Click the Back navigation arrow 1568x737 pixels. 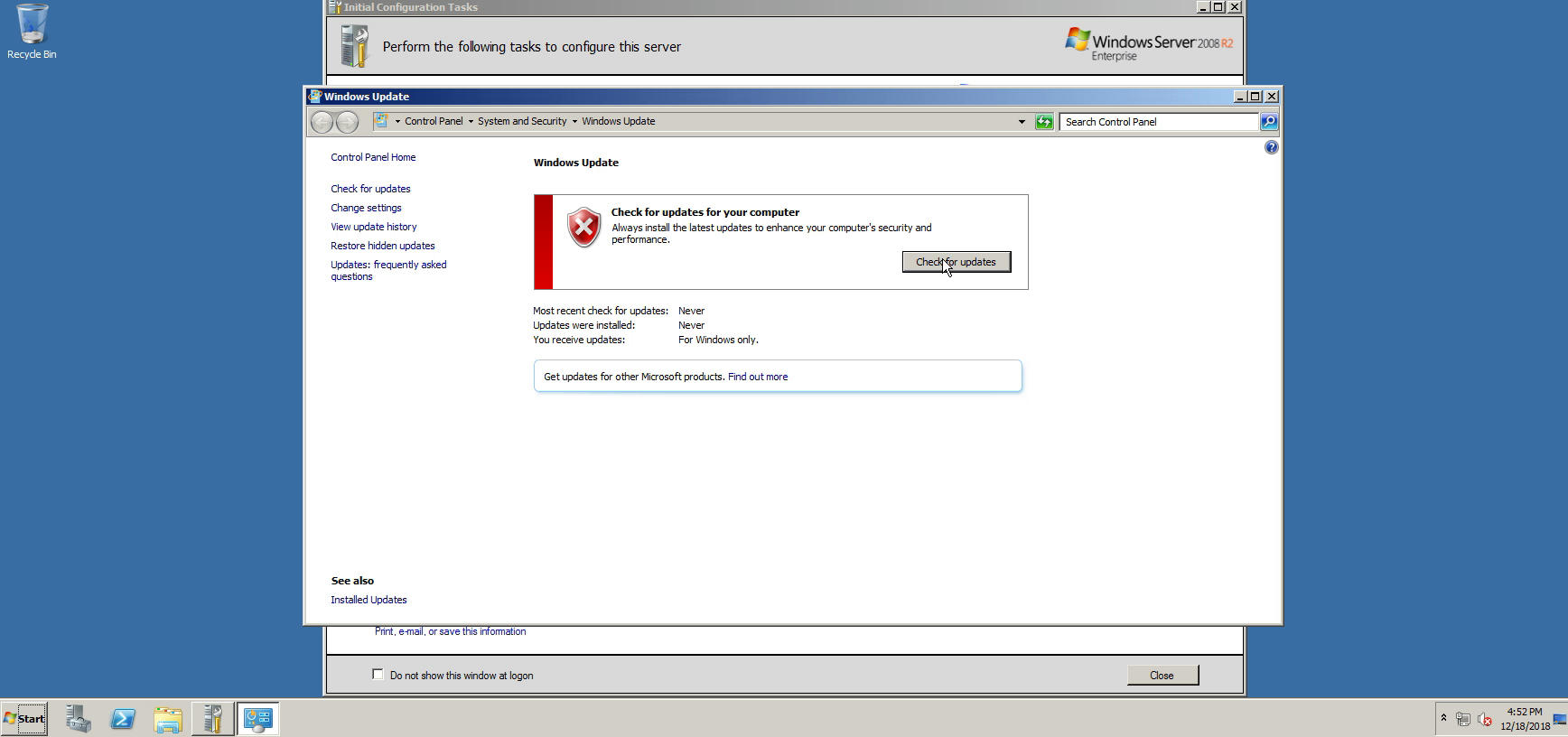click(x=322, y=121)
